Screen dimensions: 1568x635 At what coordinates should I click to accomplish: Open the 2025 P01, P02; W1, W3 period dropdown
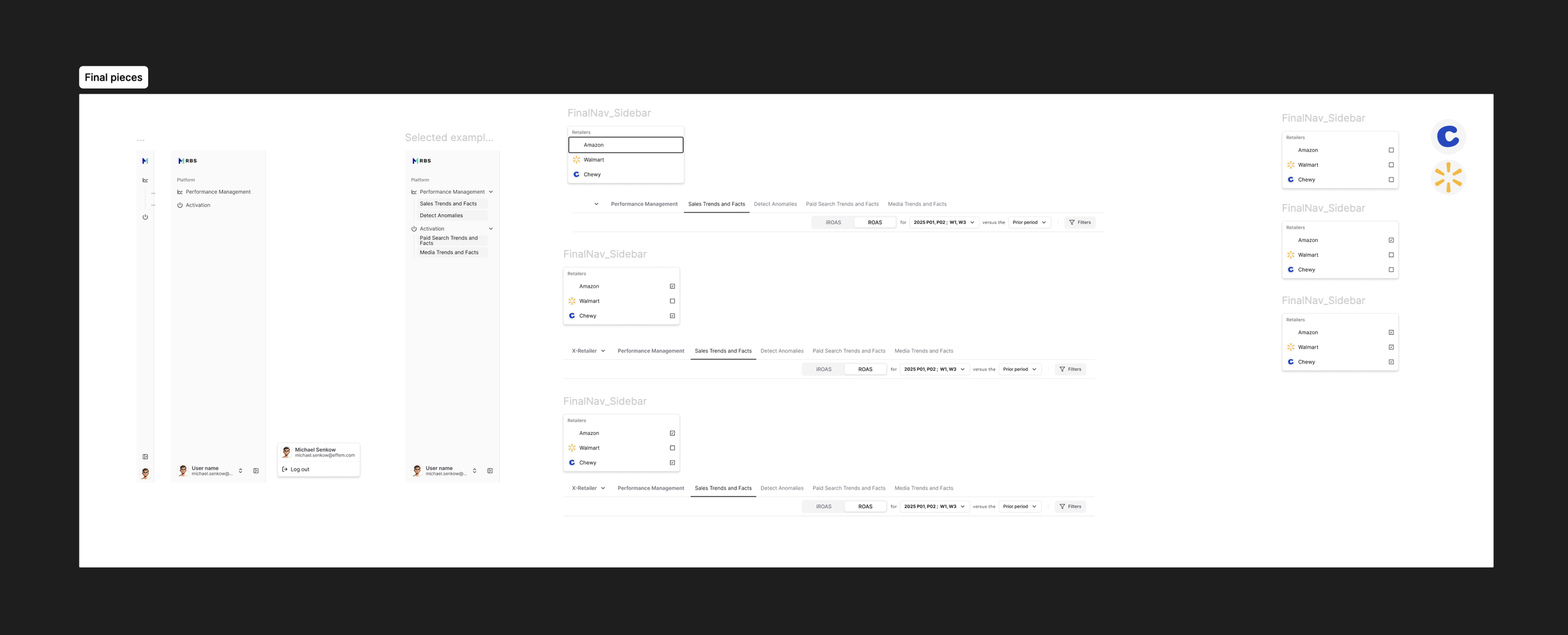944,223
